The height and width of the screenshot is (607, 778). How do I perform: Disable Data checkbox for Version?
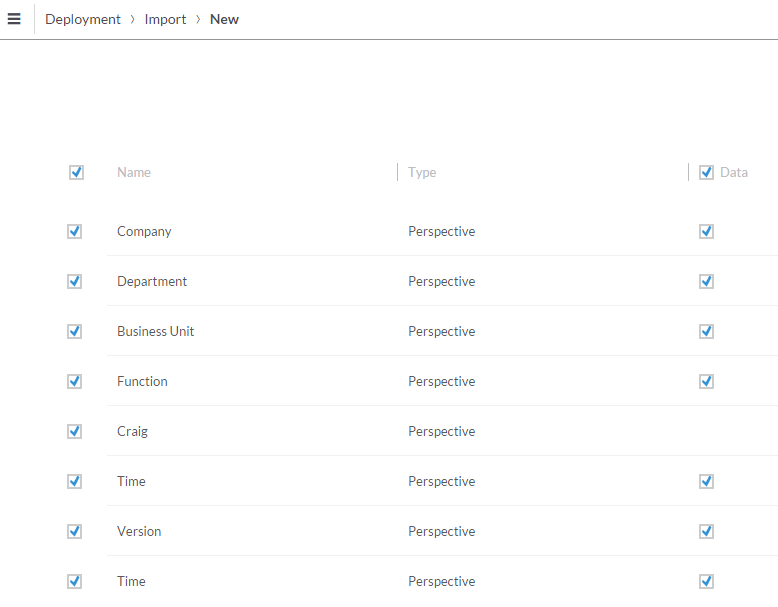click(707, 531)
